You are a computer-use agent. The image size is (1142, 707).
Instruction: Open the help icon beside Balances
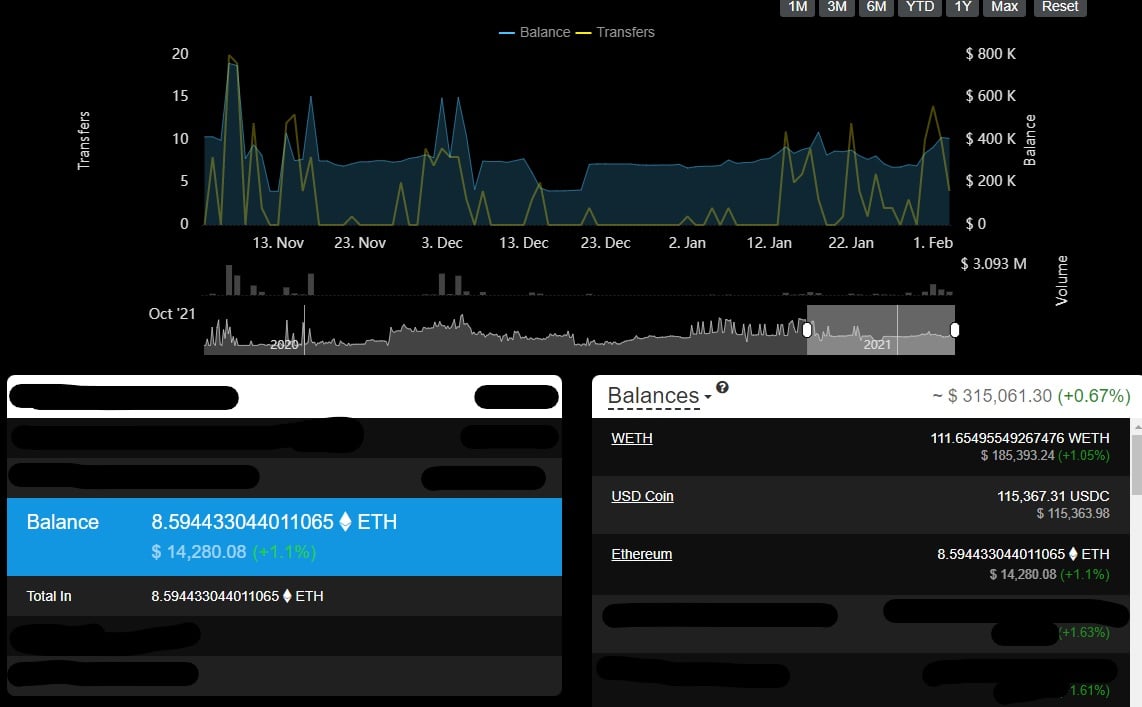click(722, 387)
